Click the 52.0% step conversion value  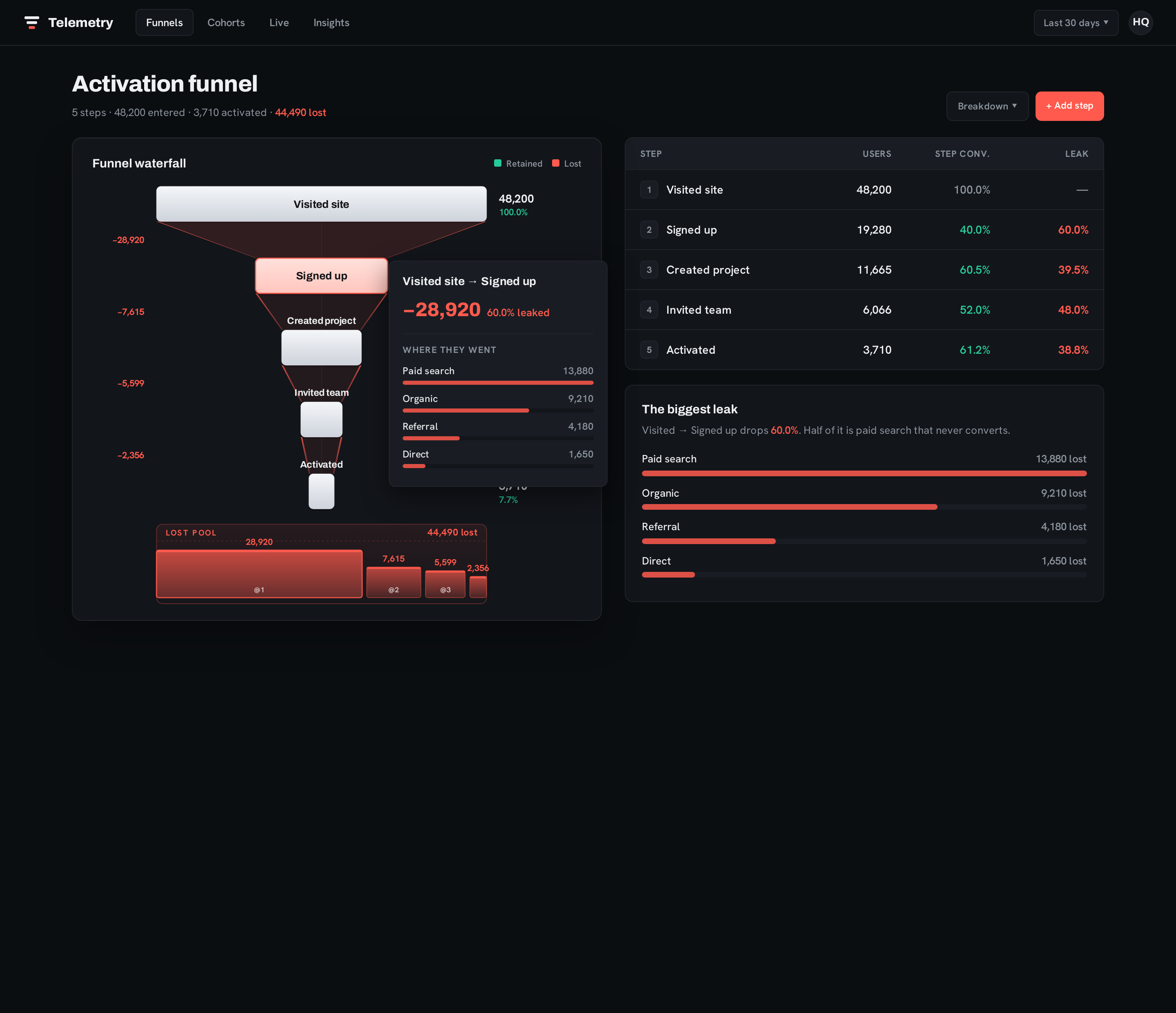coord(975,310)
